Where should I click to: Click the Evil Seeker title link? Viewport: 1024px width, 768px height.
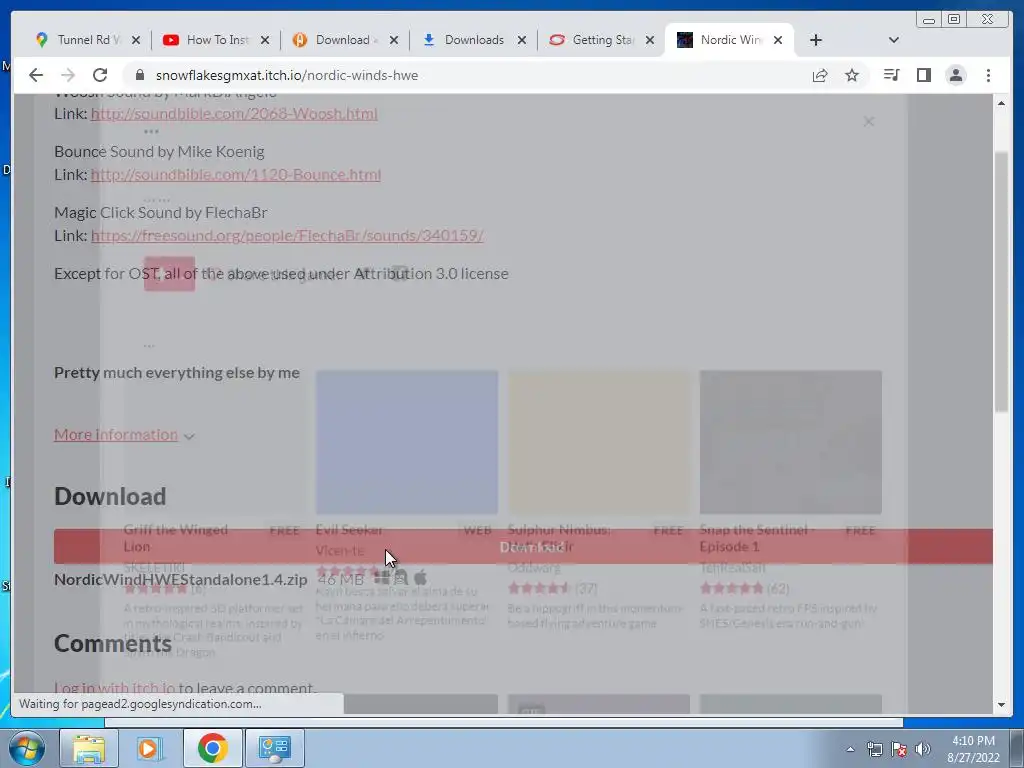tap(349, 530)
